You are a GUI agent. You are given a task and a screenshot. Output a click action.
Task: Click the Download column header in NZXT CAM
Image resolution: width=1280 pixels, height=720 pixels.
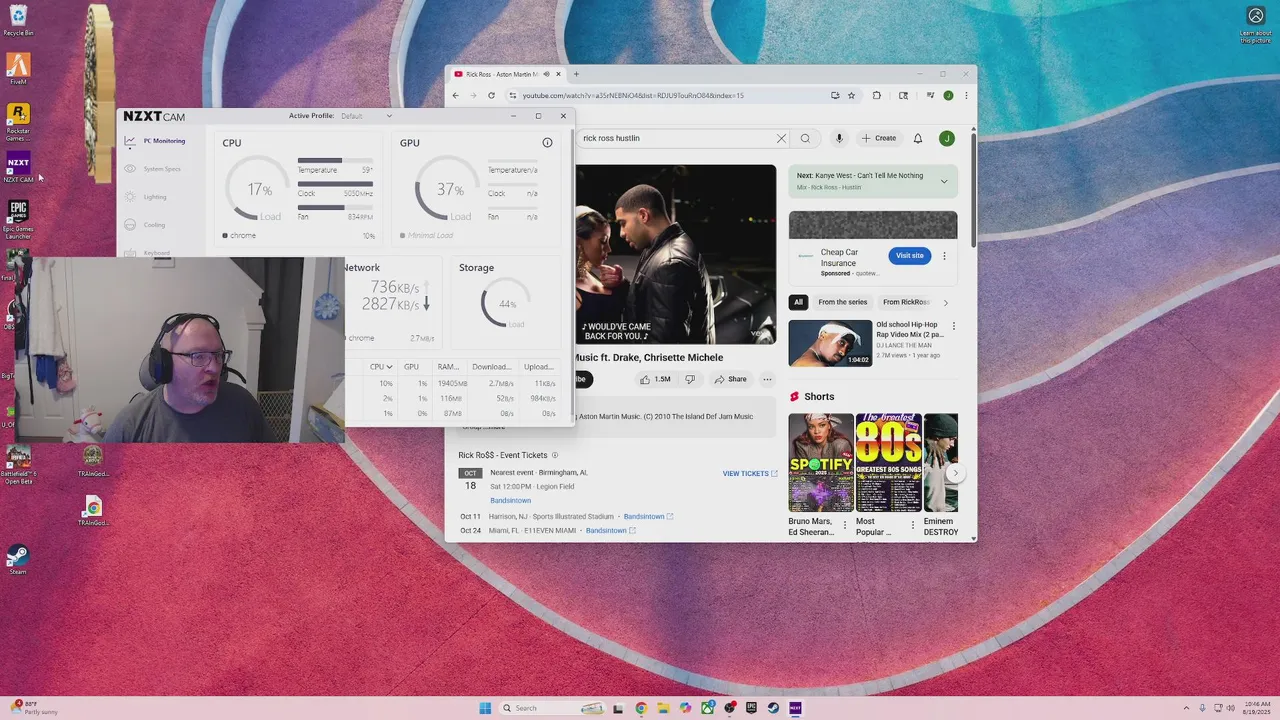(x=491, y=367)
